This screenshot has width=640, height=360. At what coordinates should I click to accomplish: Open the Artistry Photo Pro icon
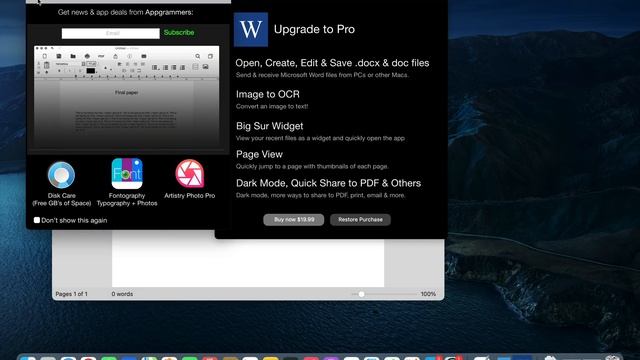coord(190,173)
